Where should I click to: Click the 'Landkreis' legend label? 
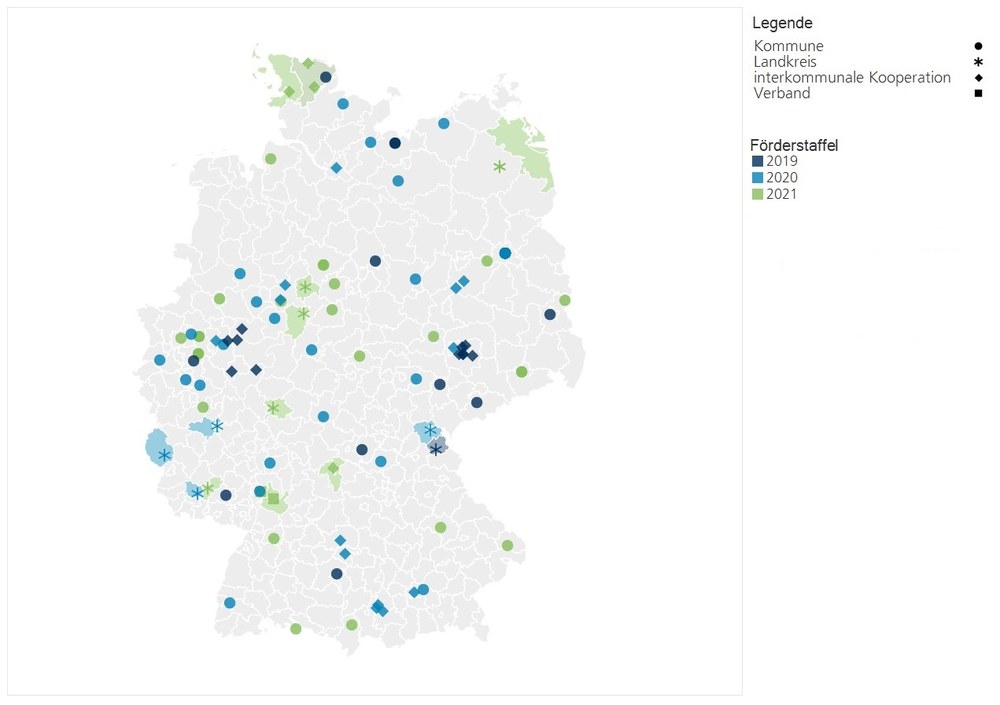click(x=785, y=62)
